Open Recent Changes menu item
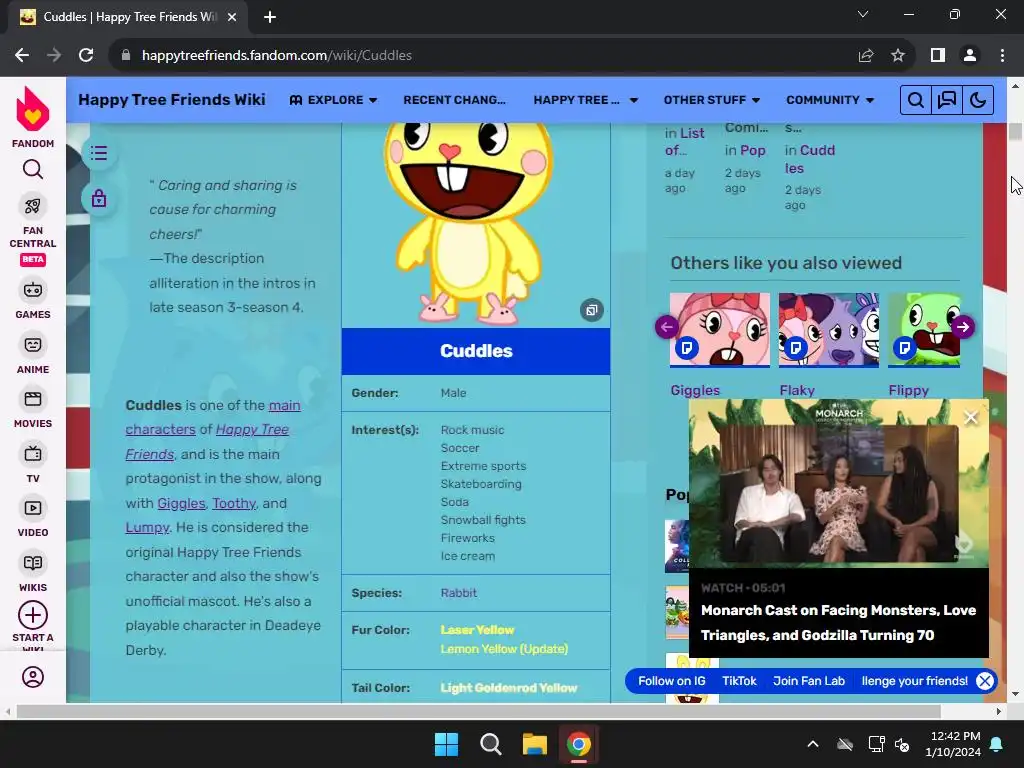This screenshot has height=768, width=1024. point(455,100)
